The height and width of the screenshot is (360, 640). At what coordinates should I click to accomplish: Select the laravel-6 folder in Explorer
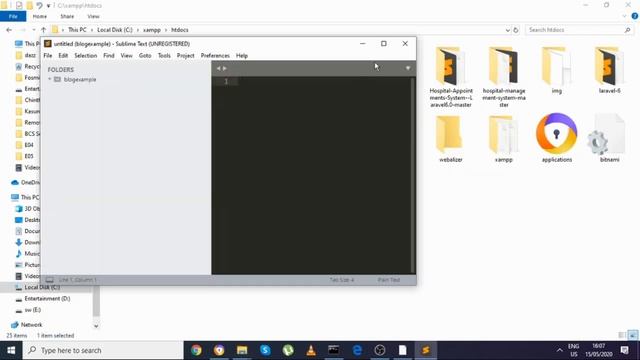tap(609, 70)
